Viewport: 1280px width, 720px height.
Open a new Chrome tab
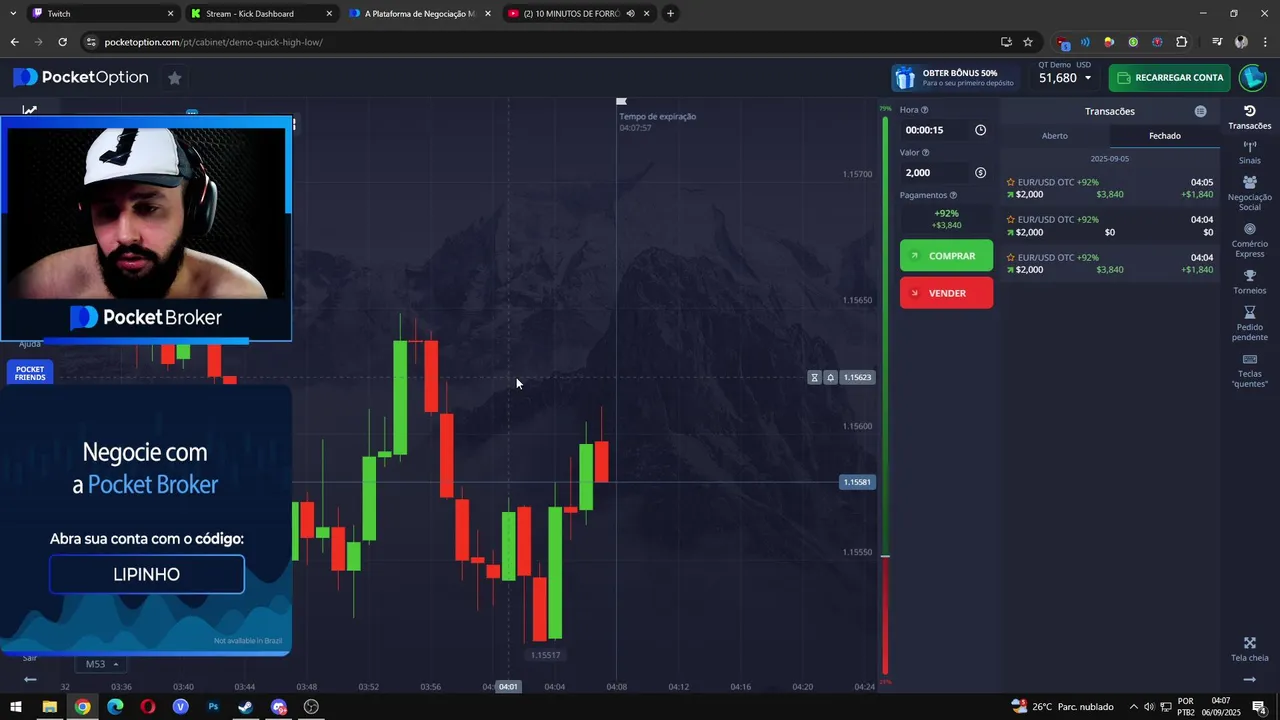[x=670, y=14]
